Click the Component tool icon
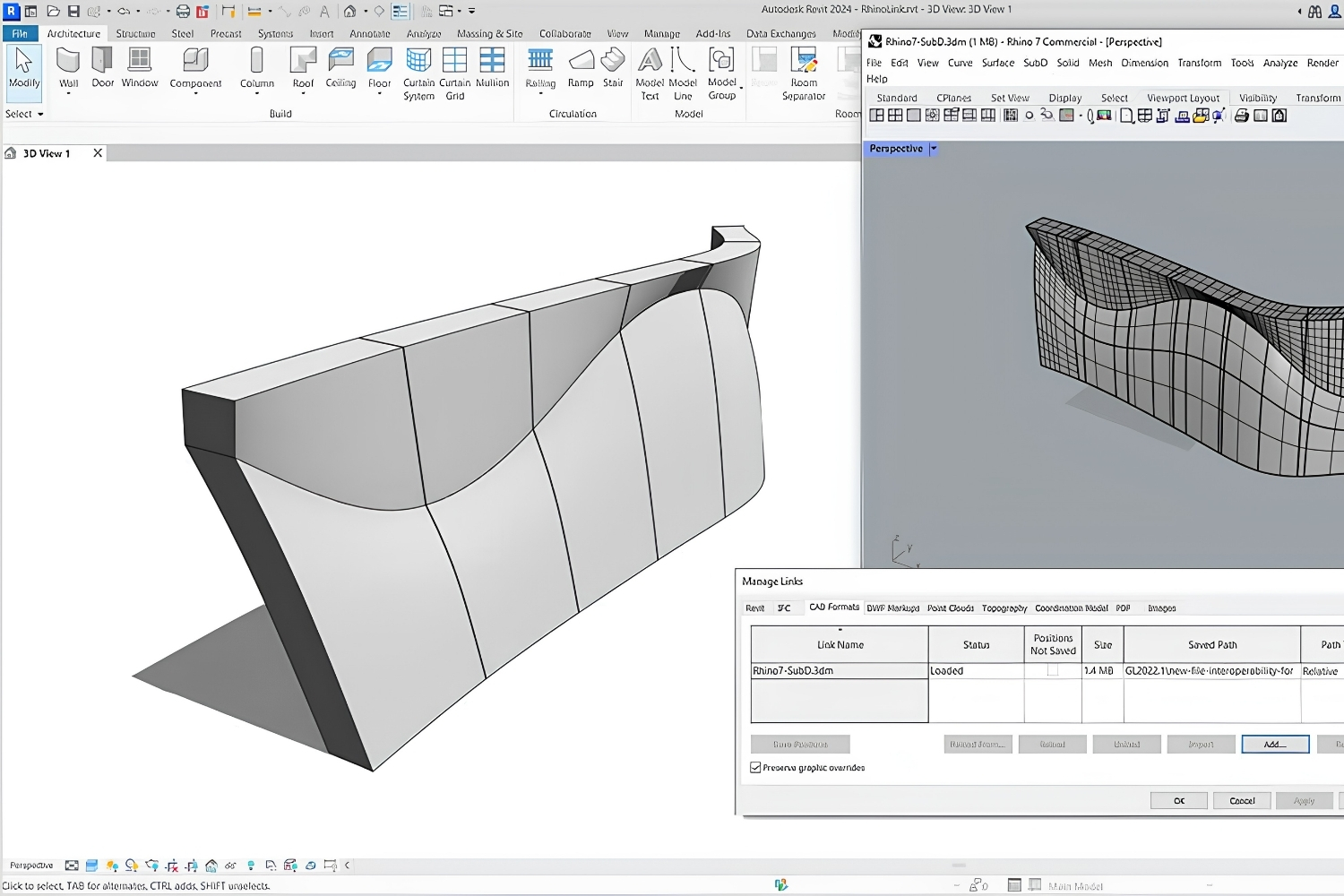The image size is (1344, 896). pyautogui.click(x=195, y=60)
